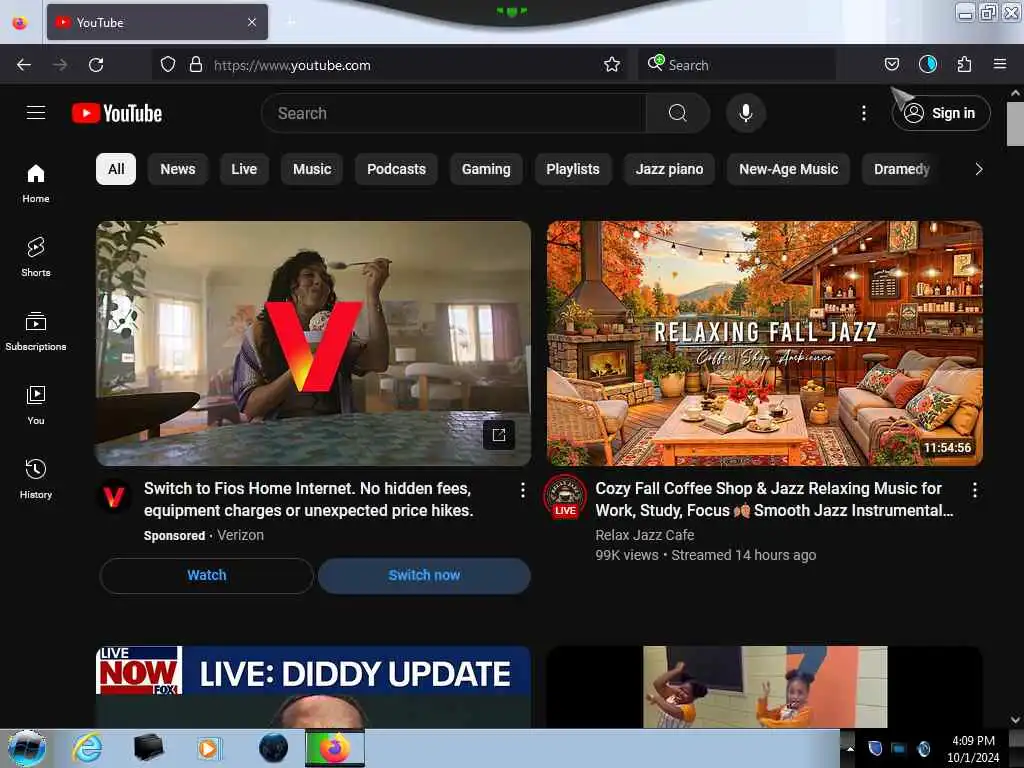Start voice search with microphone icon
Image resolution: width=1024 pixels, height=768 pixels.
746,113
